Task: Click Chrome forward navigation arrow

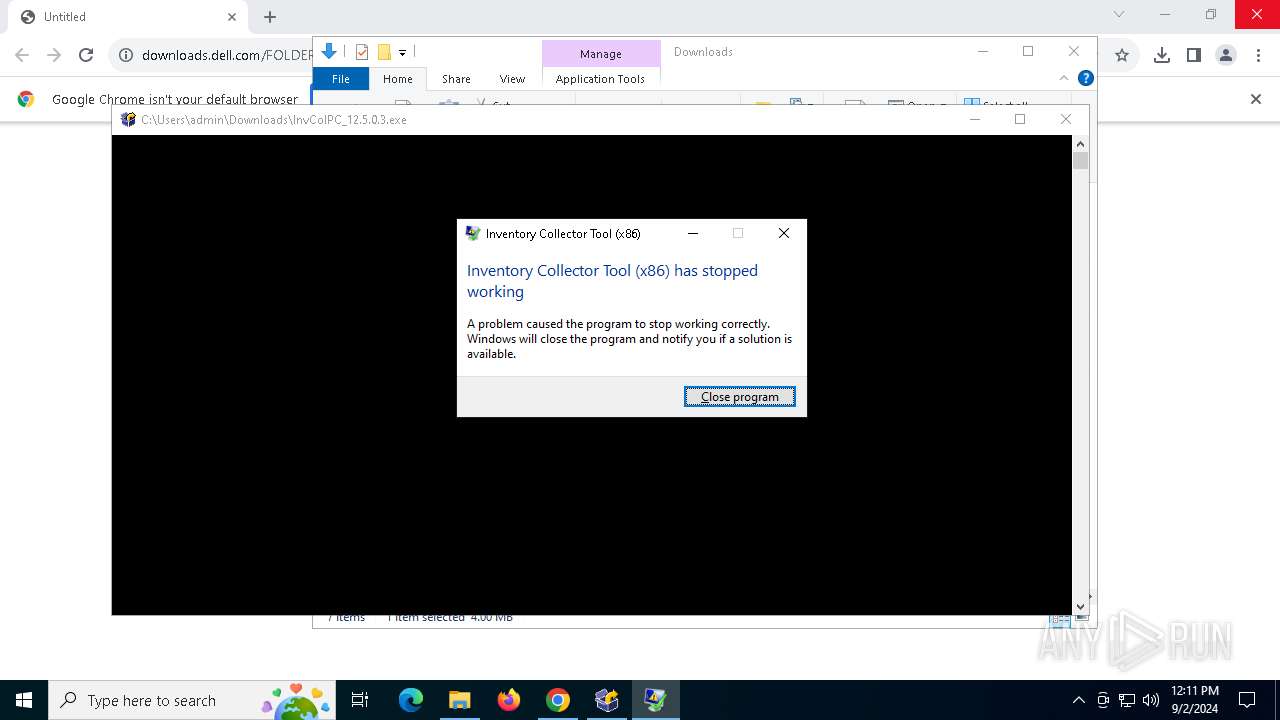Action: click(x=54, y=55)
